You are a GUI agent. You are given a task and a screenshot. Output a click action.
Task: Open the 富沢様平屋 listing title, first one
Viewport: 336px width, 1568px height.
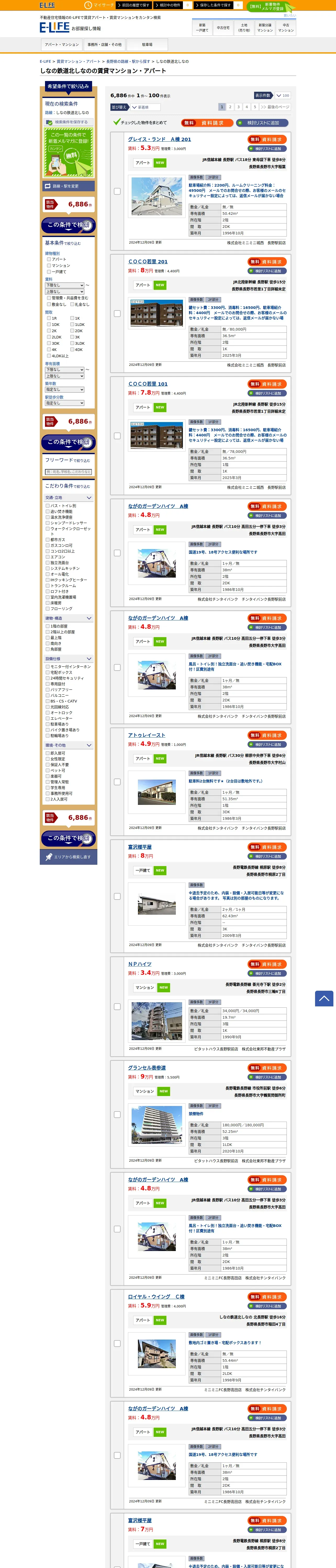click(140, 847)
